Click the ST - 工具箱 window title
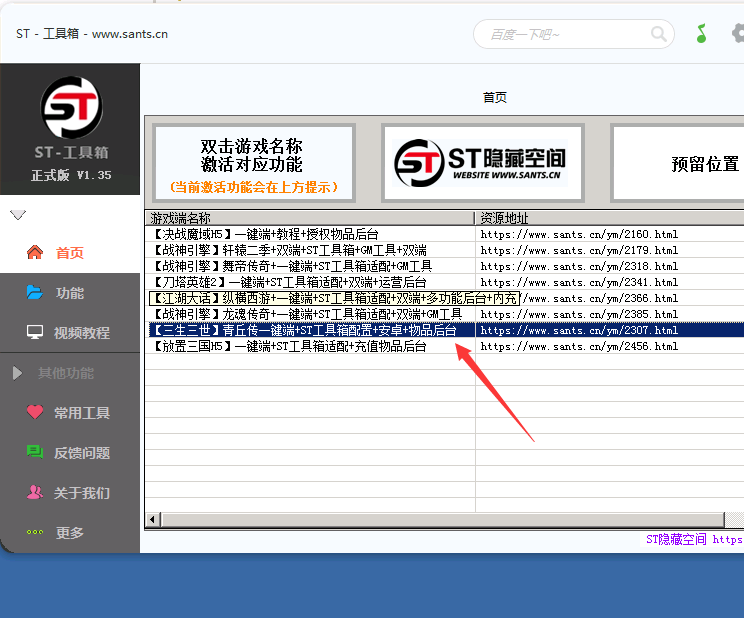 92,34
